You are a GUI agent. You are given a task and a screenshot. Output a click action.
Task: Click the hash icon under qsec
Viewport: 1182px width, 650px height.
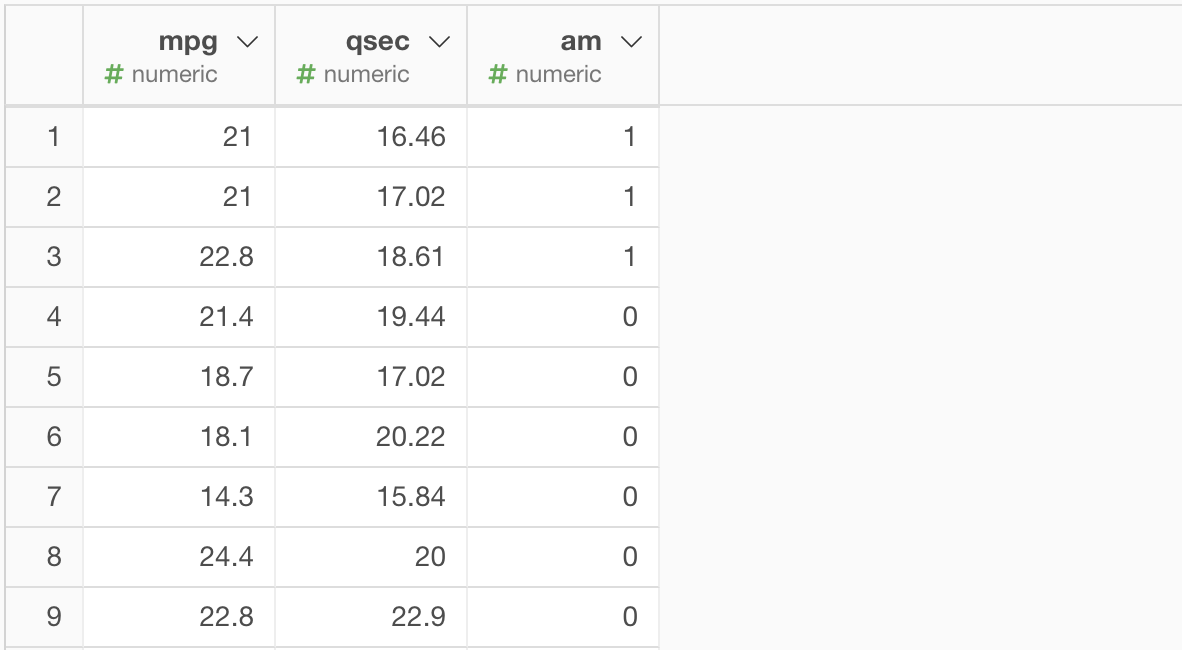tap(306, 75)
